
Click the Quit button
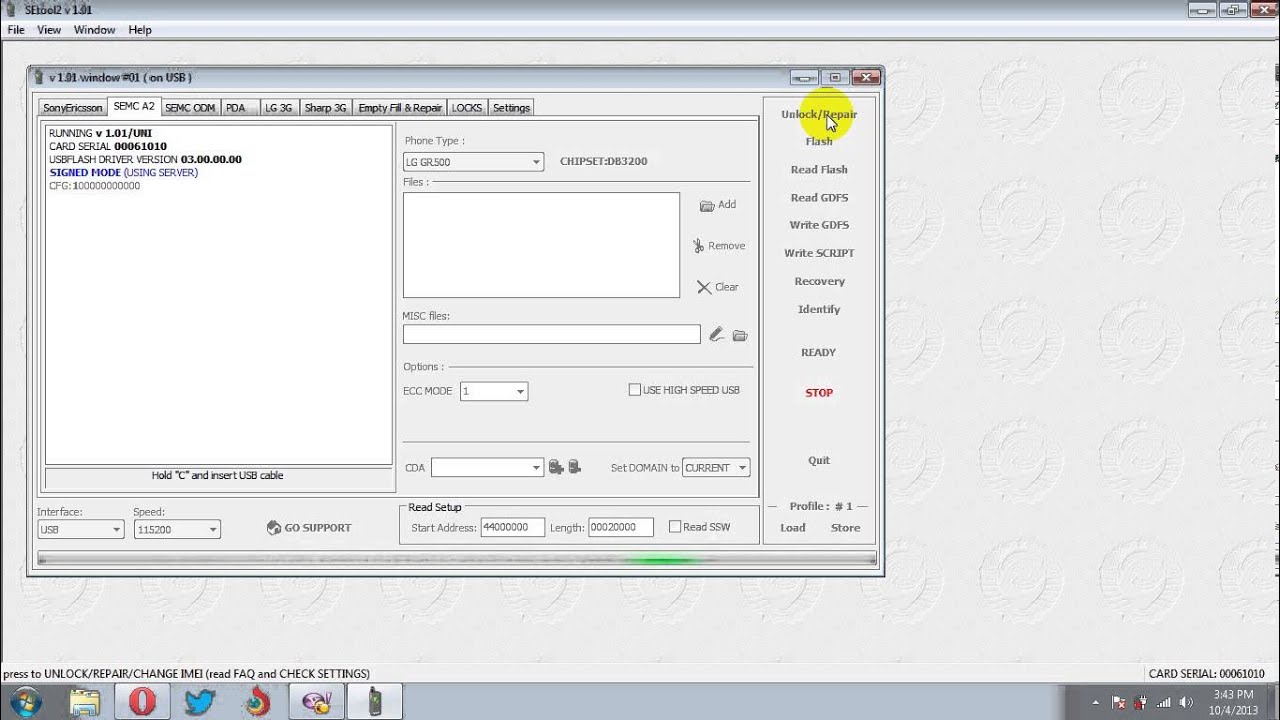[819, 460]
